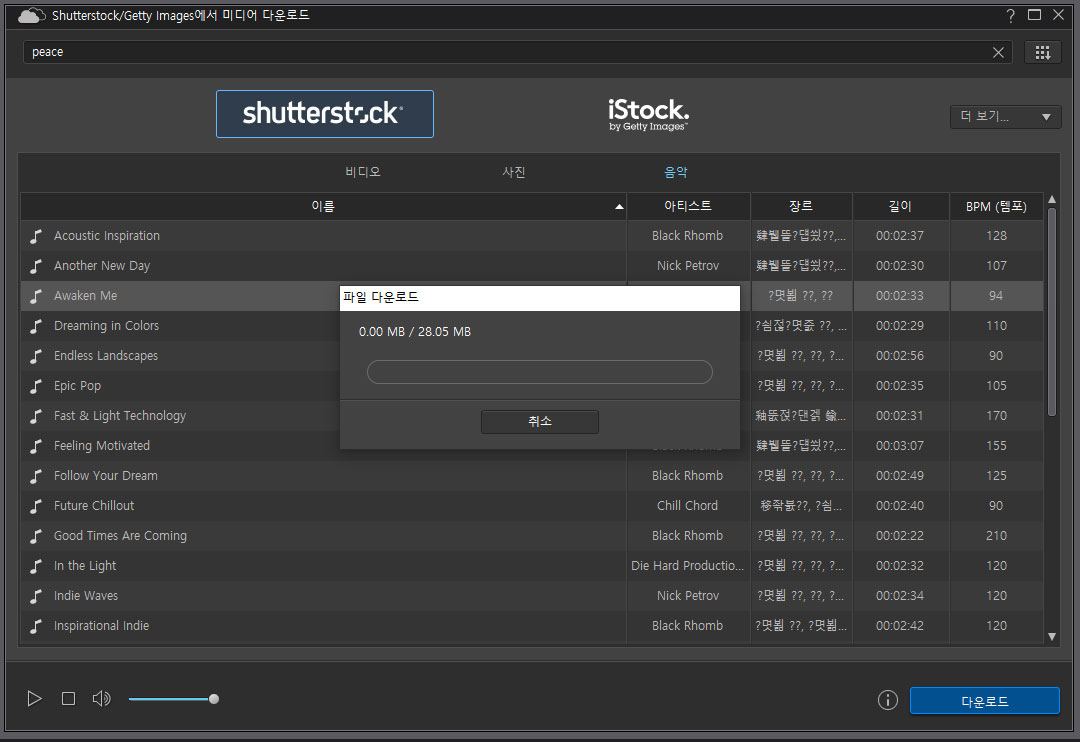This screenshot has height=742, width=1080.
Task: Click the music note icon for In the Light
Action: coord(37,566)
